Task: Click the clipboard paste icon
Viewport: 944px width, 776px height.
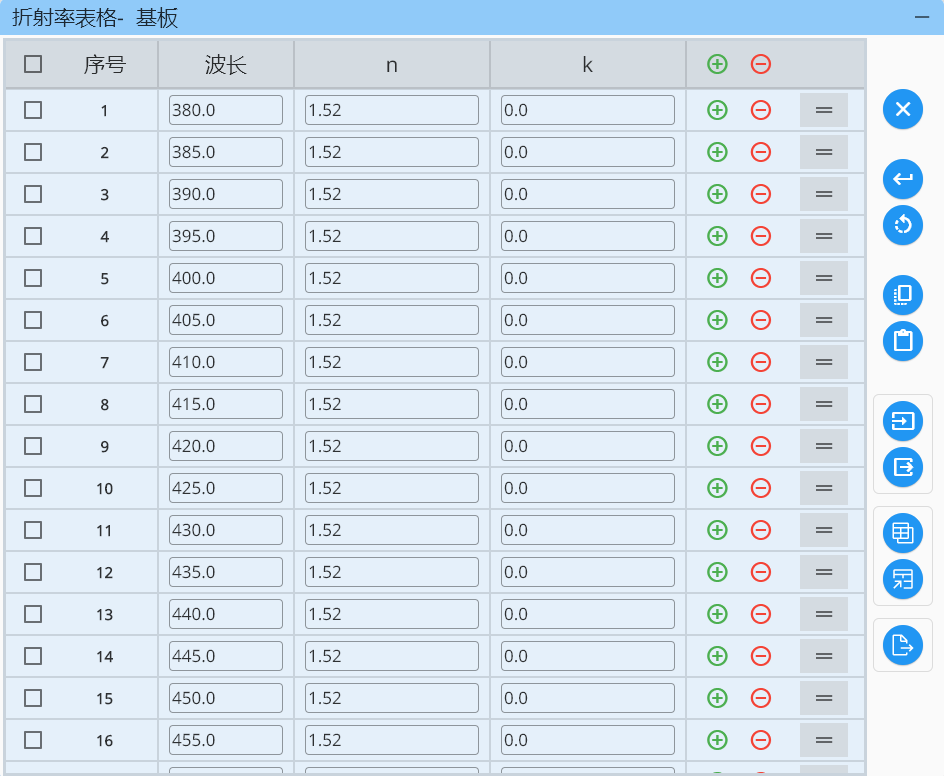Action: [903, 341]
